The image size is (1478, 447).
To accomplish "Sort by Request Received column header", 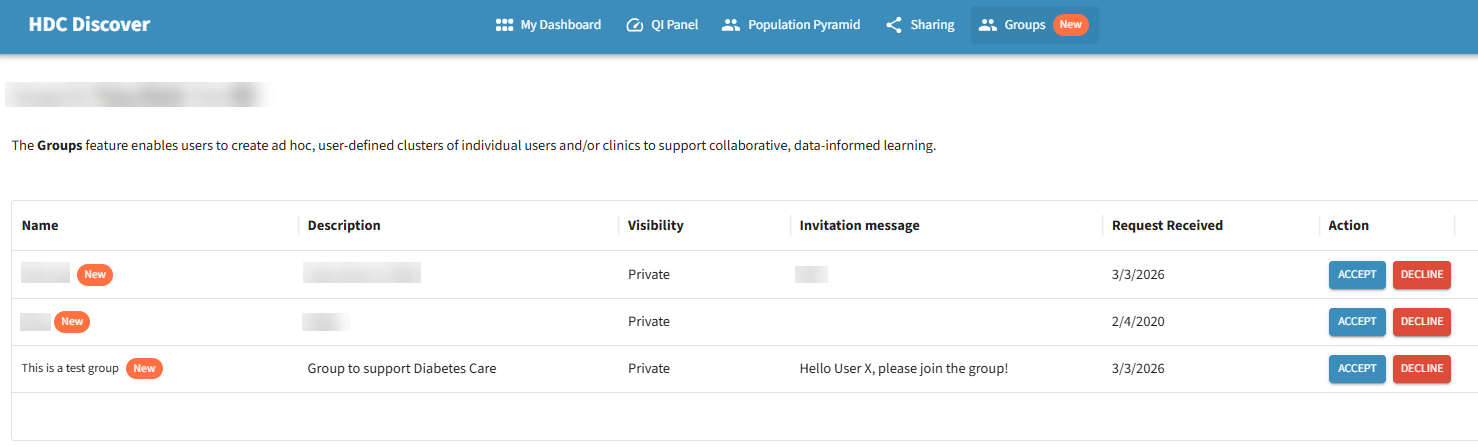I will [x=1167, y=225].
